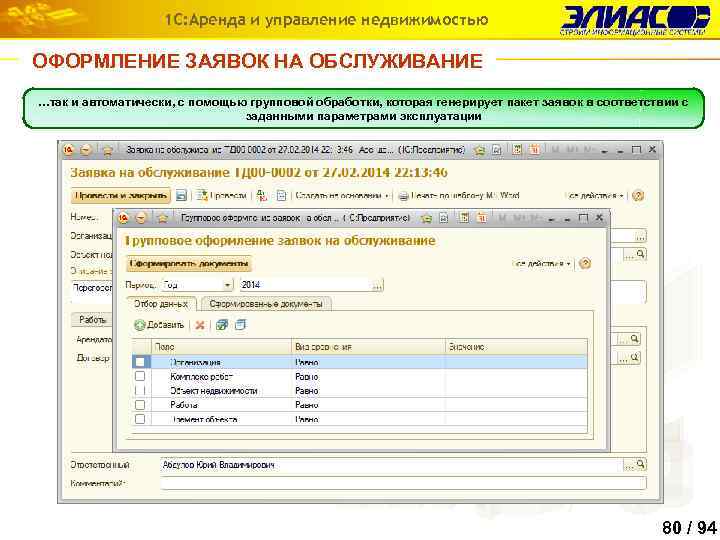
Task: Tick the Объект недвижимости filter checkbox
Action: point(140,390)
